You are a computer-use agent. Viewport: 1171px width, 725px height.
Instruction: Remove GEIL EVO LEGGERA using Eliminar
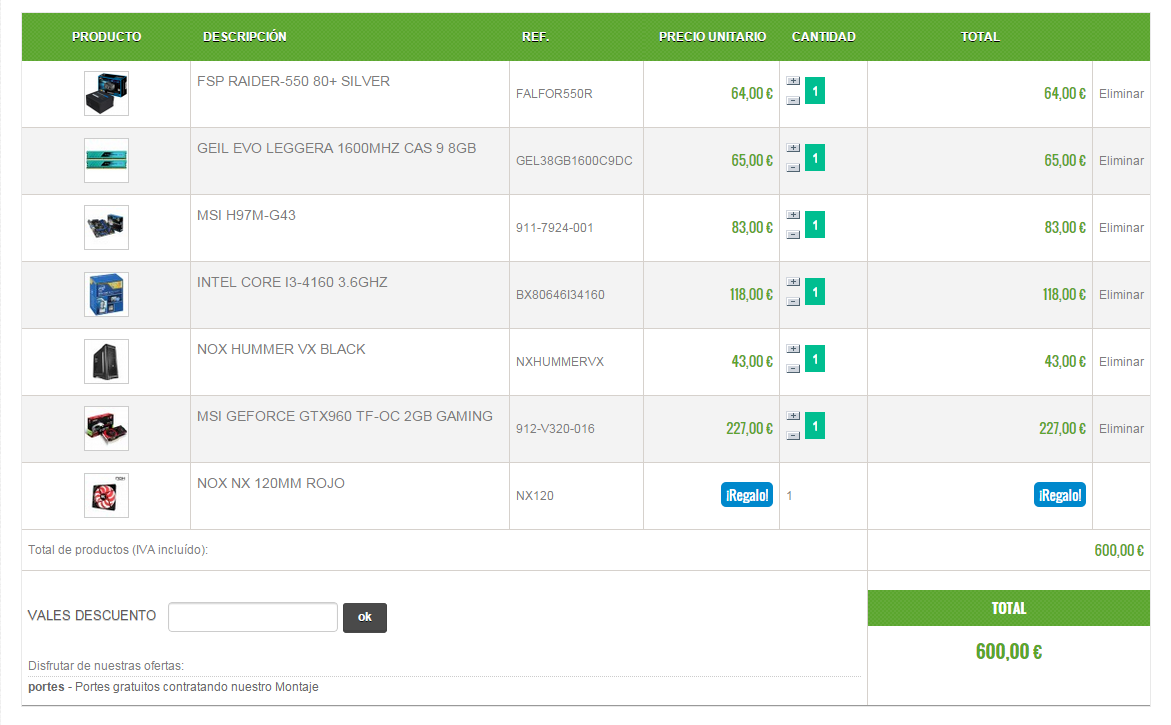(1121, 161)
